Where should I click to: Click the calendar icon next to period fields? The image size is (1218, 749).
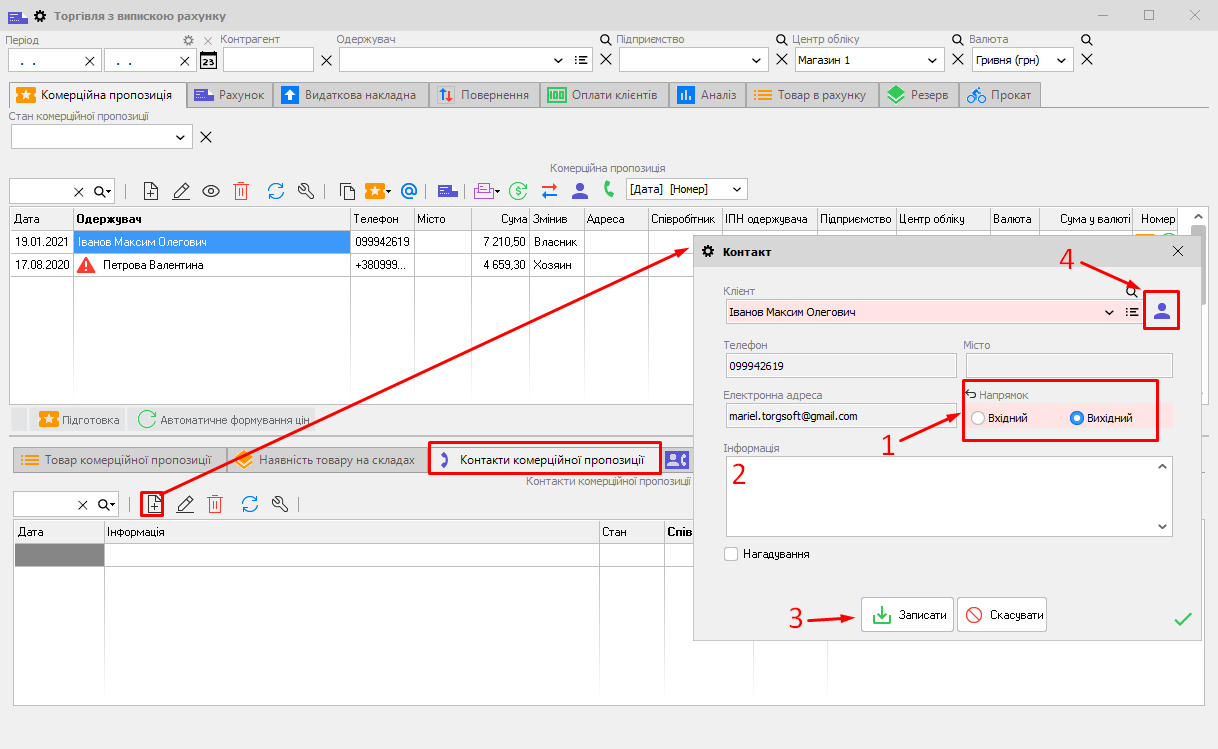pos(208,60)
